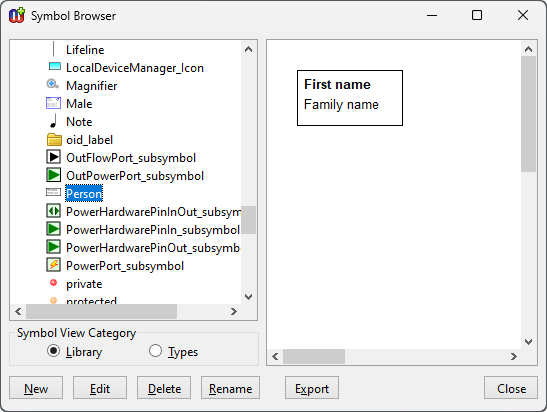This screenshot has height=412, width=547.
Task: Click symbol list vertical scrollbar thumb
Action: [x=248, y=219]
